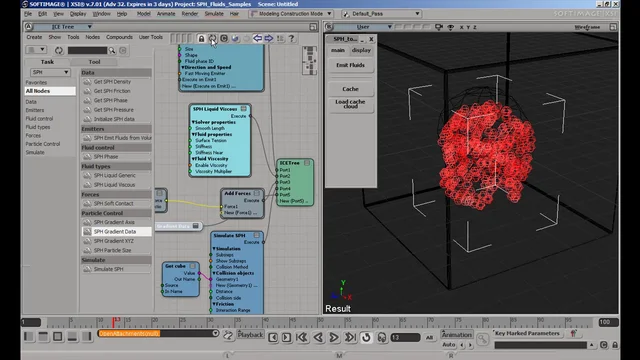
Task: Go forward with the right arrow icon
Action: tap(269, 38)
